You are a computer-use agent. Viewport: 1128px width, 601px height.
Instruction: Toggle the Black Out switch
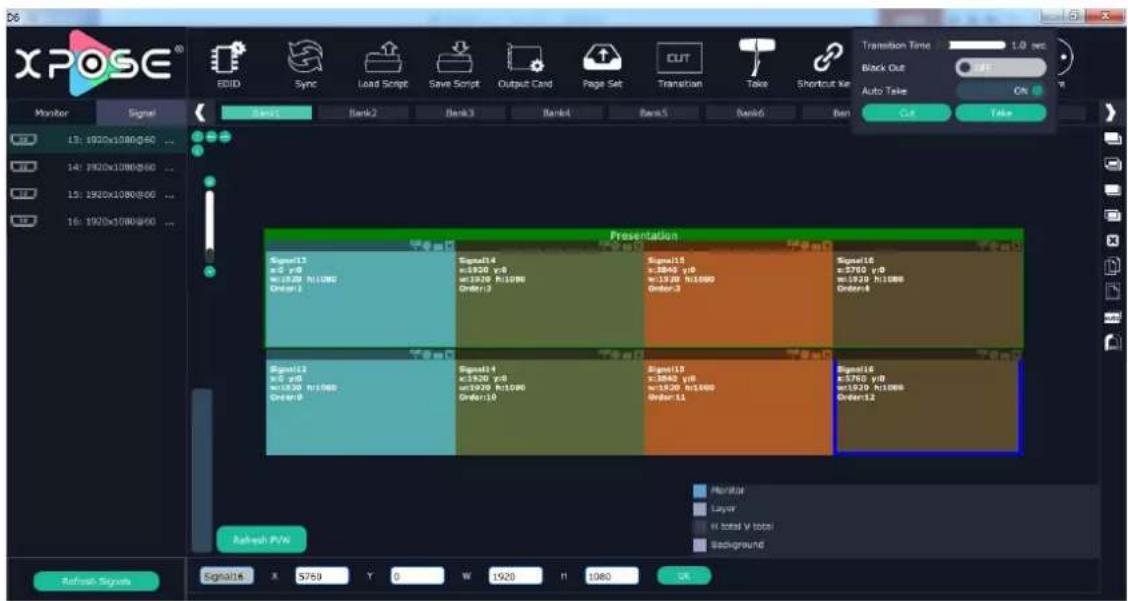[x=1001, y=68]
